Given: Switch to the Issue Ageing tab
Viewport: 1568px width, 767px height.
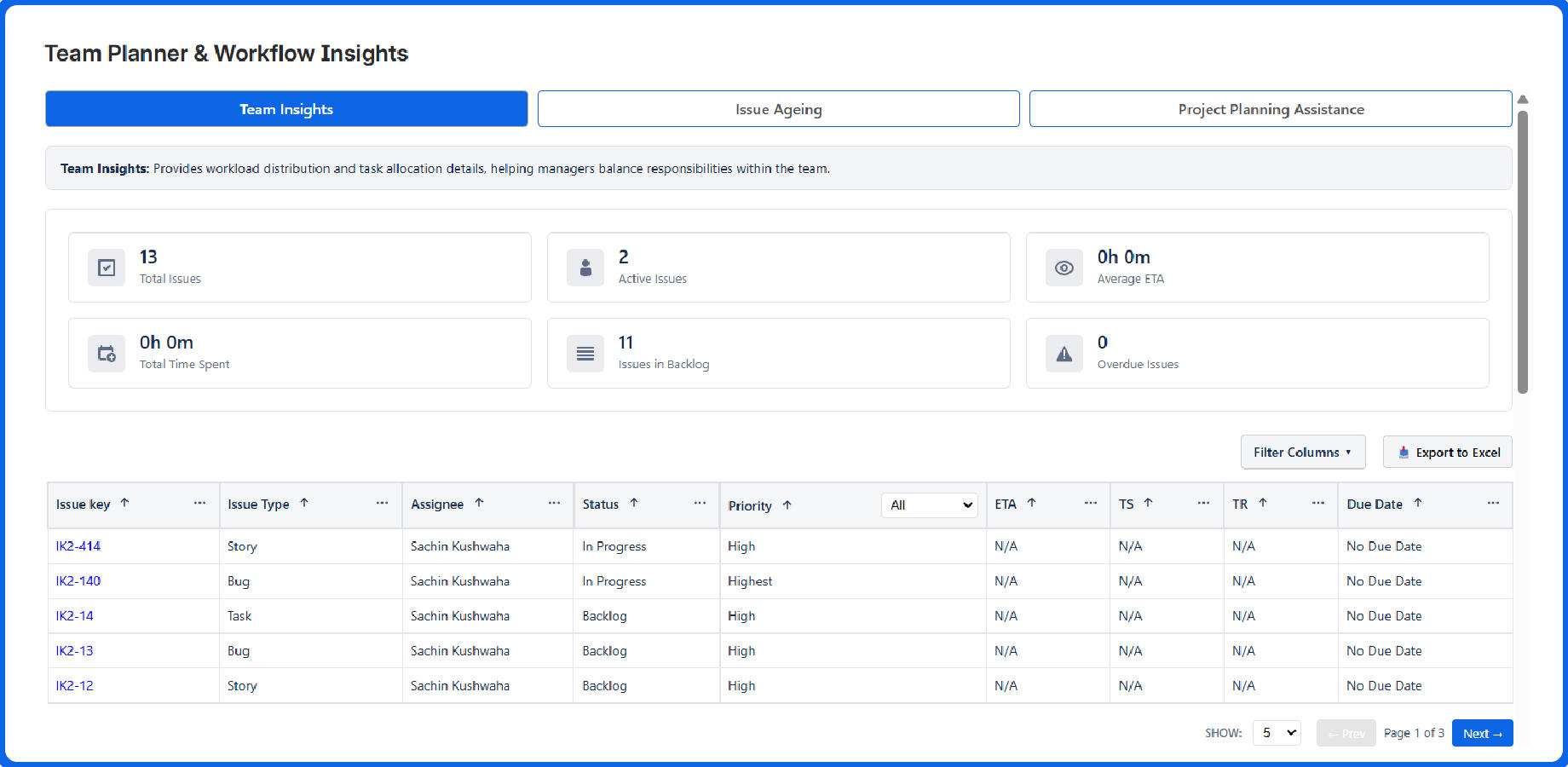Looking at the screenshot, I should [778, 109].
